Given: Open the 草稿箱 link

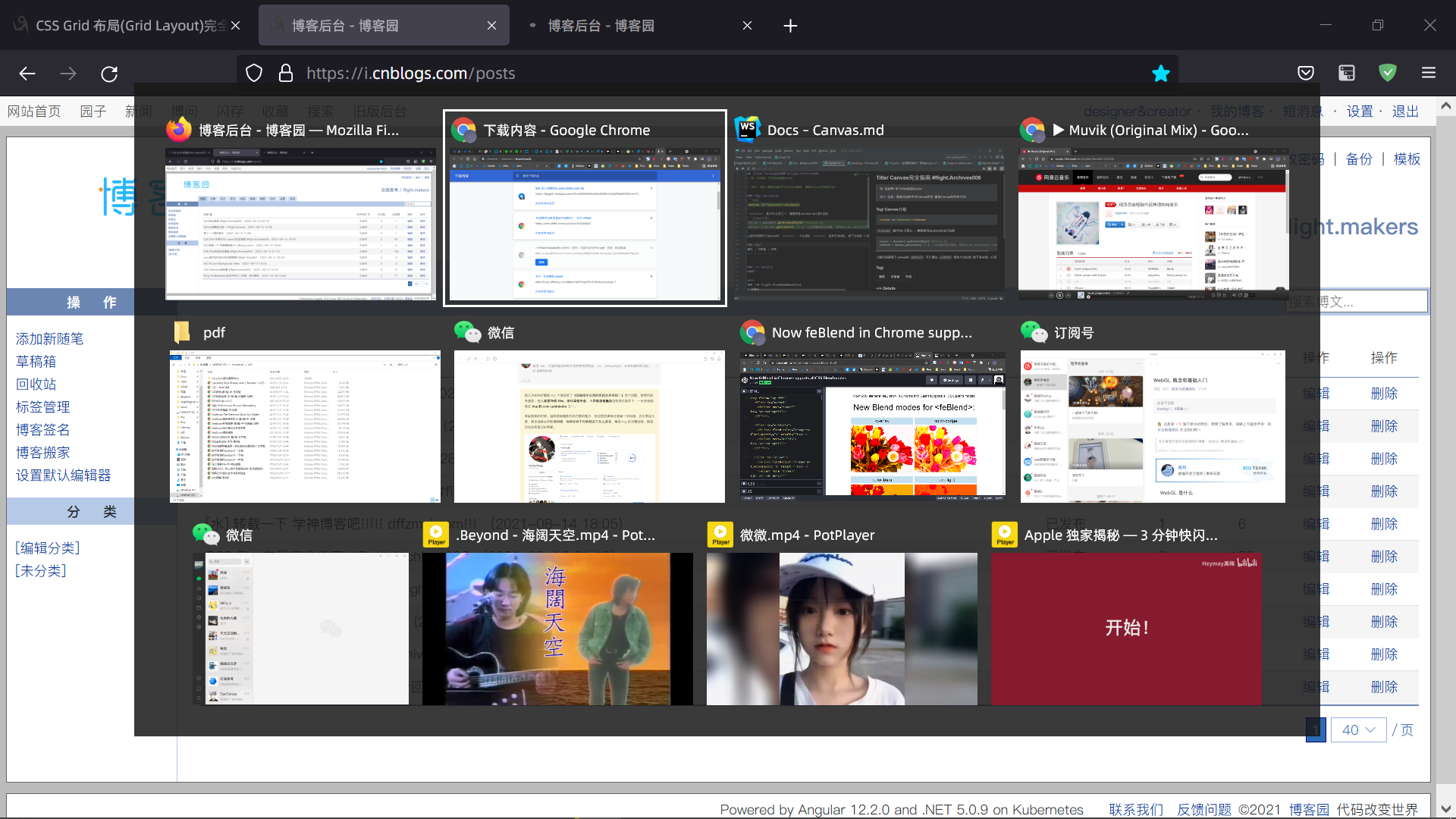Looking at the screenshot, I should (36, 362).
